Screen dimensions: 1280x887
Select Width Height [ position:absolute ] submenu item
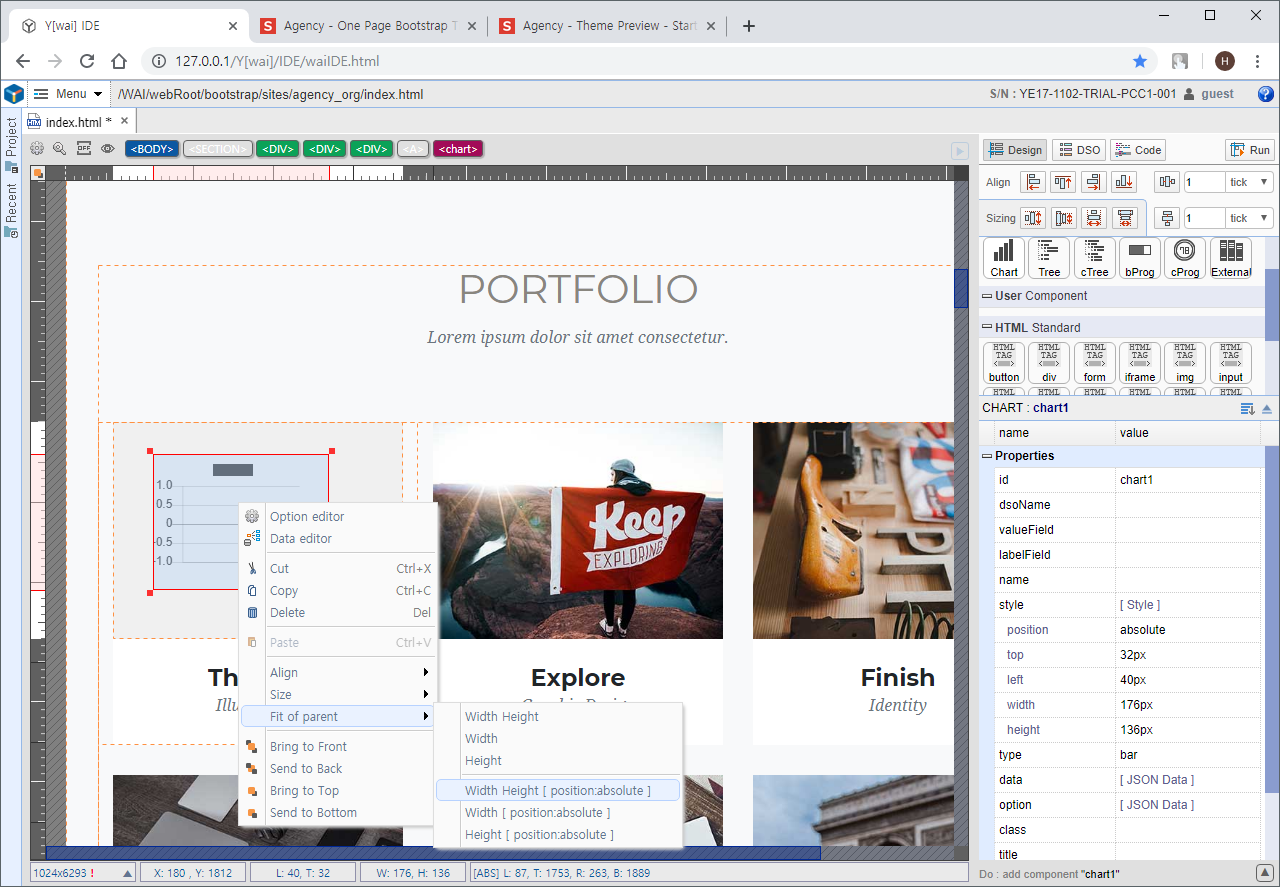(x=557, y=791)
